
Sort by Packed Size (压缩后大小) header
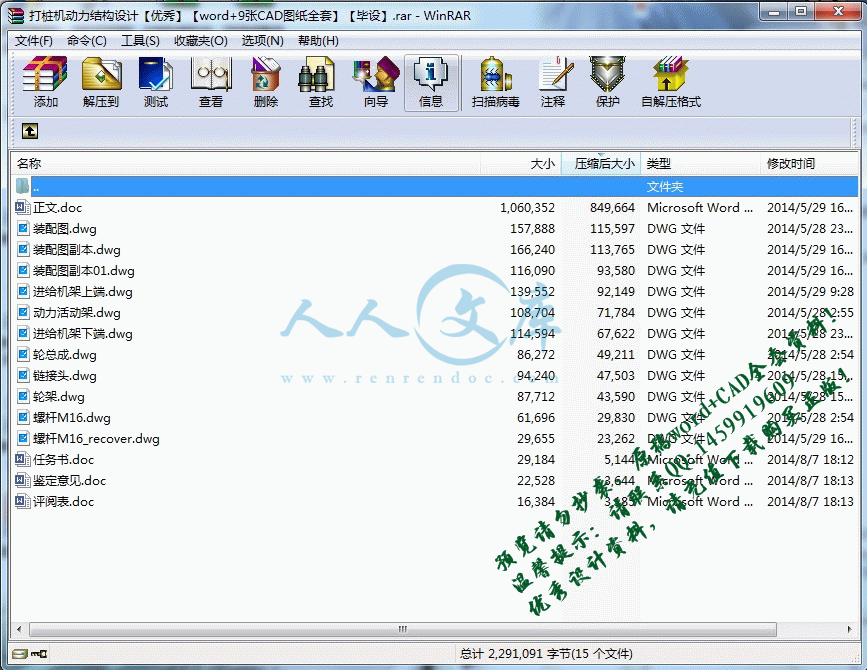pos(601,164)
